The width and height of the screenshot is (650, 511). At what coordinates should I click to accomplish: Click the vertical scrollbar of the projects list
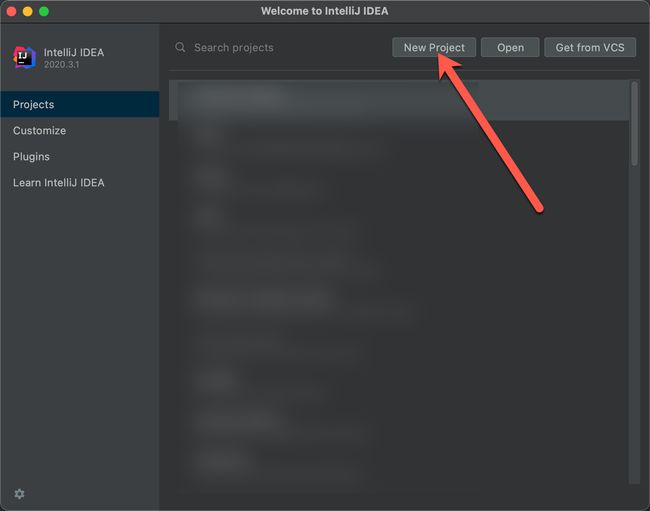click(634, 124)
